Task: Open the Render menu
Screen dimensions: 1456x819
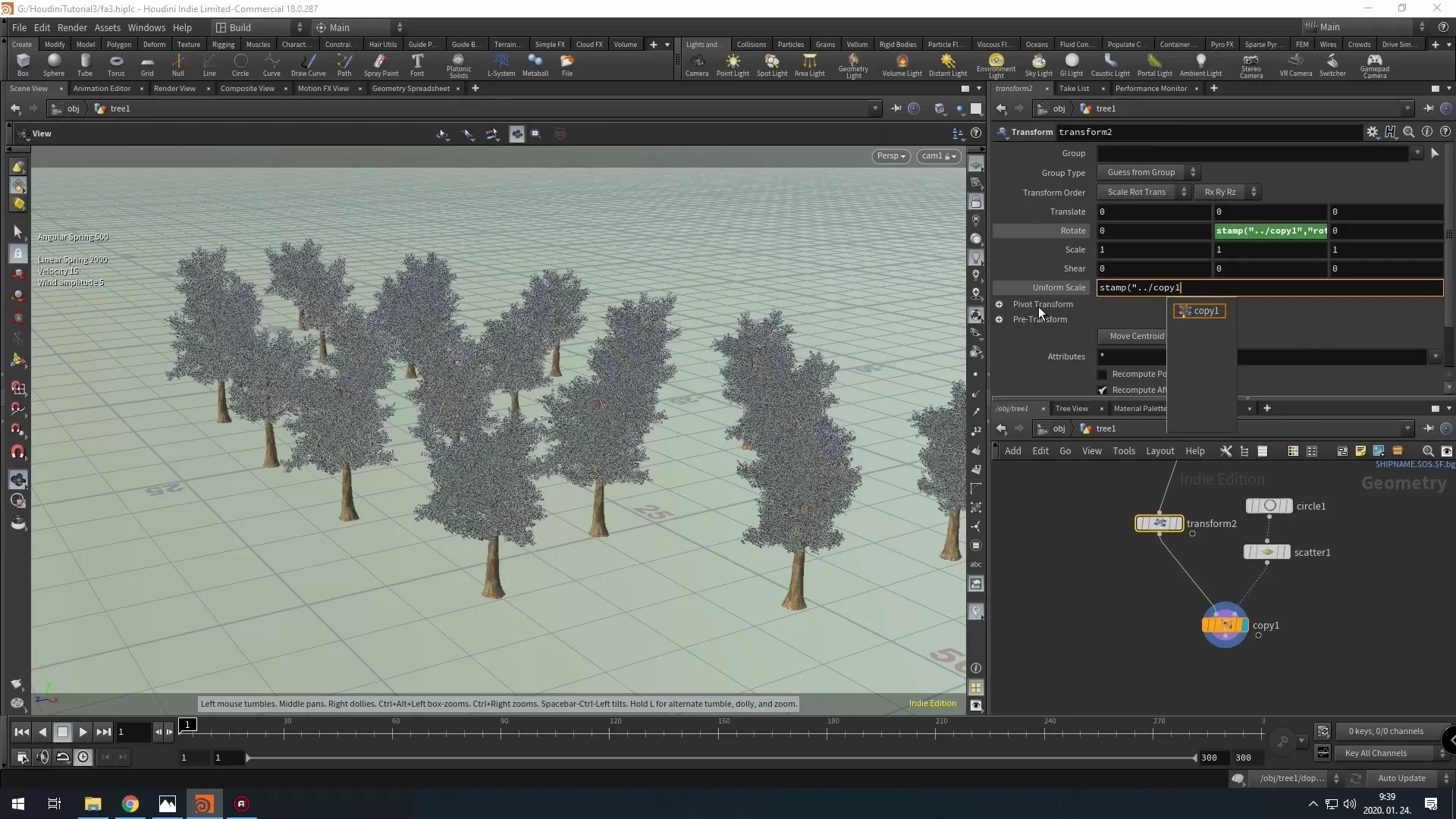Action: 72,27
